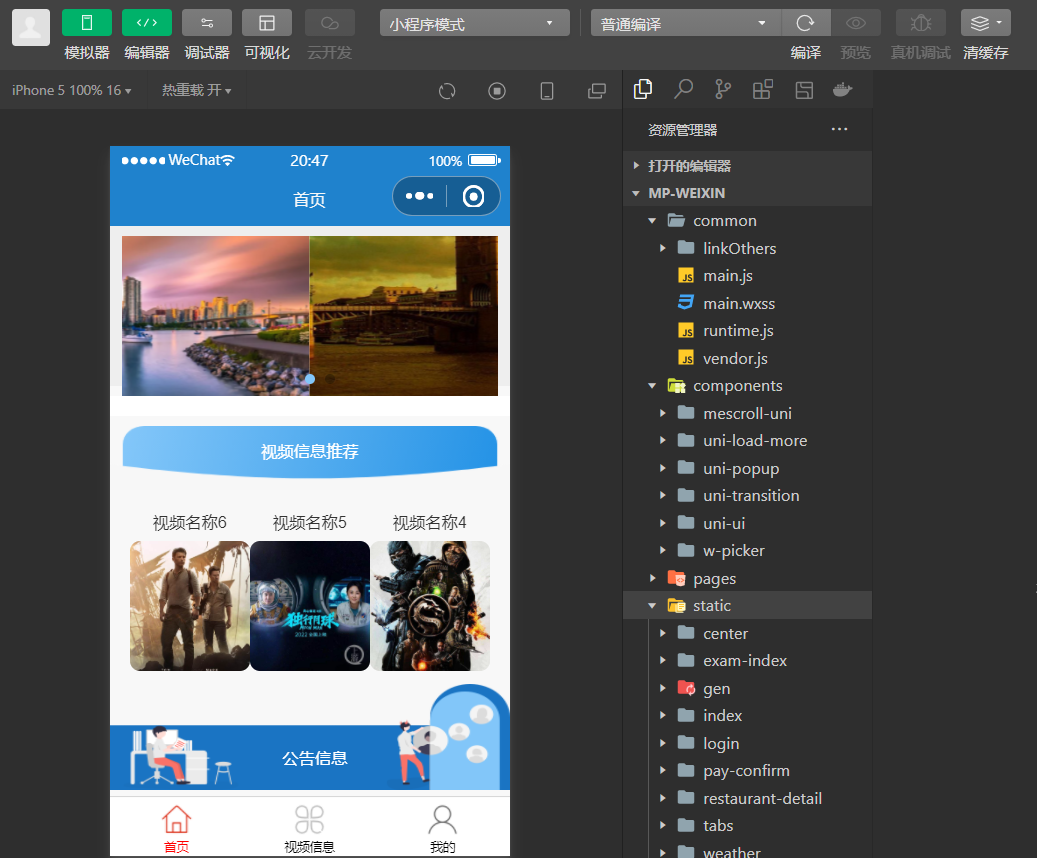1037x858 pixels.
Task: Open the runtime.js file
Action: [747, 331]
